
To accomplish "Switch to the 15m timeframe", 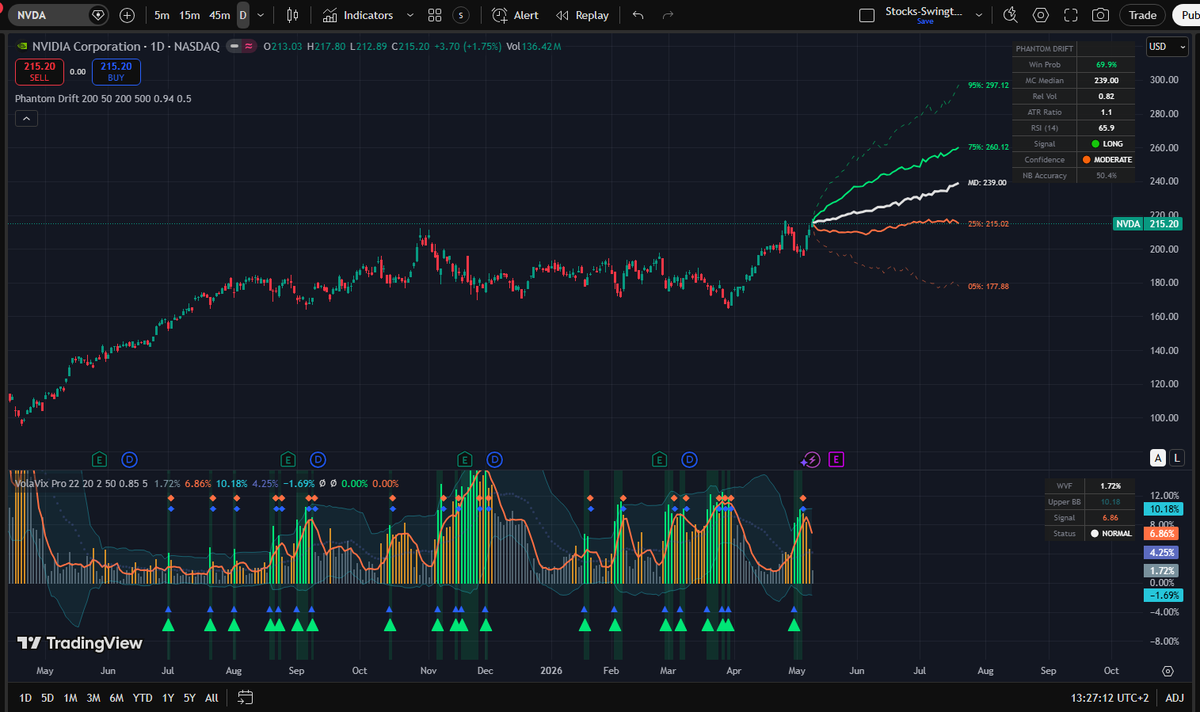I will point(190,15).
